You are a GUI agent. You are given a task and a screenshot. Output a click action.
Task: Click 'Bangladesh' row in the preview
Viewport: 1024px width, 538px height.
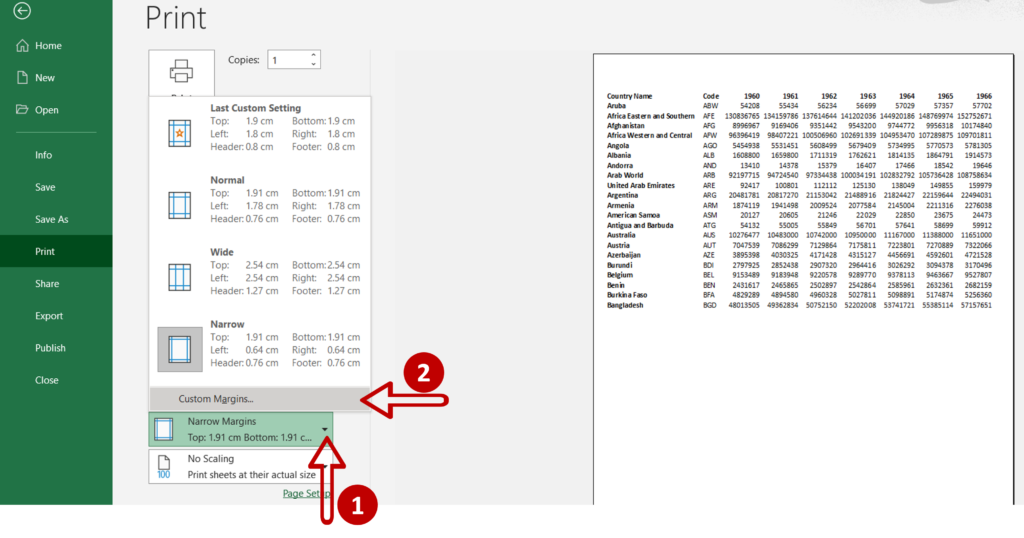coord(625,305)
